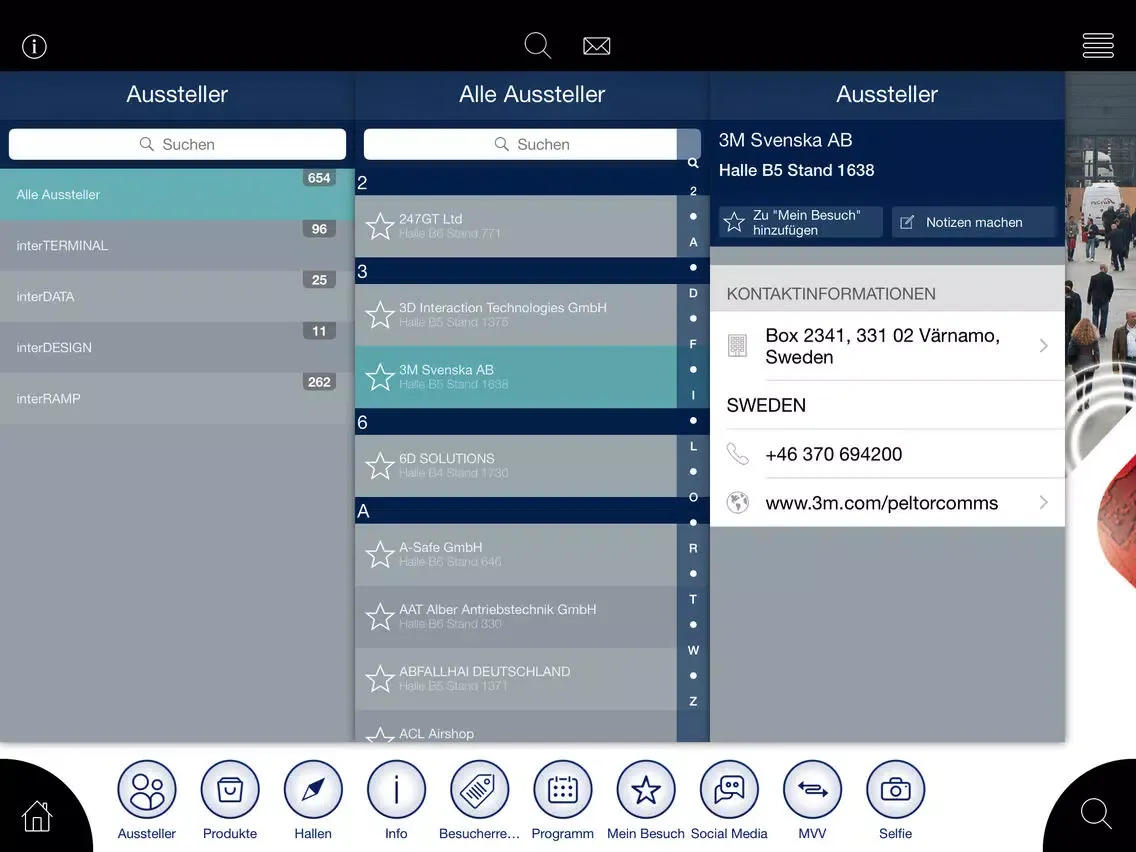Open the hamburger menu
The width and height of the screenshot is (1136, 852).
tap(1098, 46)
